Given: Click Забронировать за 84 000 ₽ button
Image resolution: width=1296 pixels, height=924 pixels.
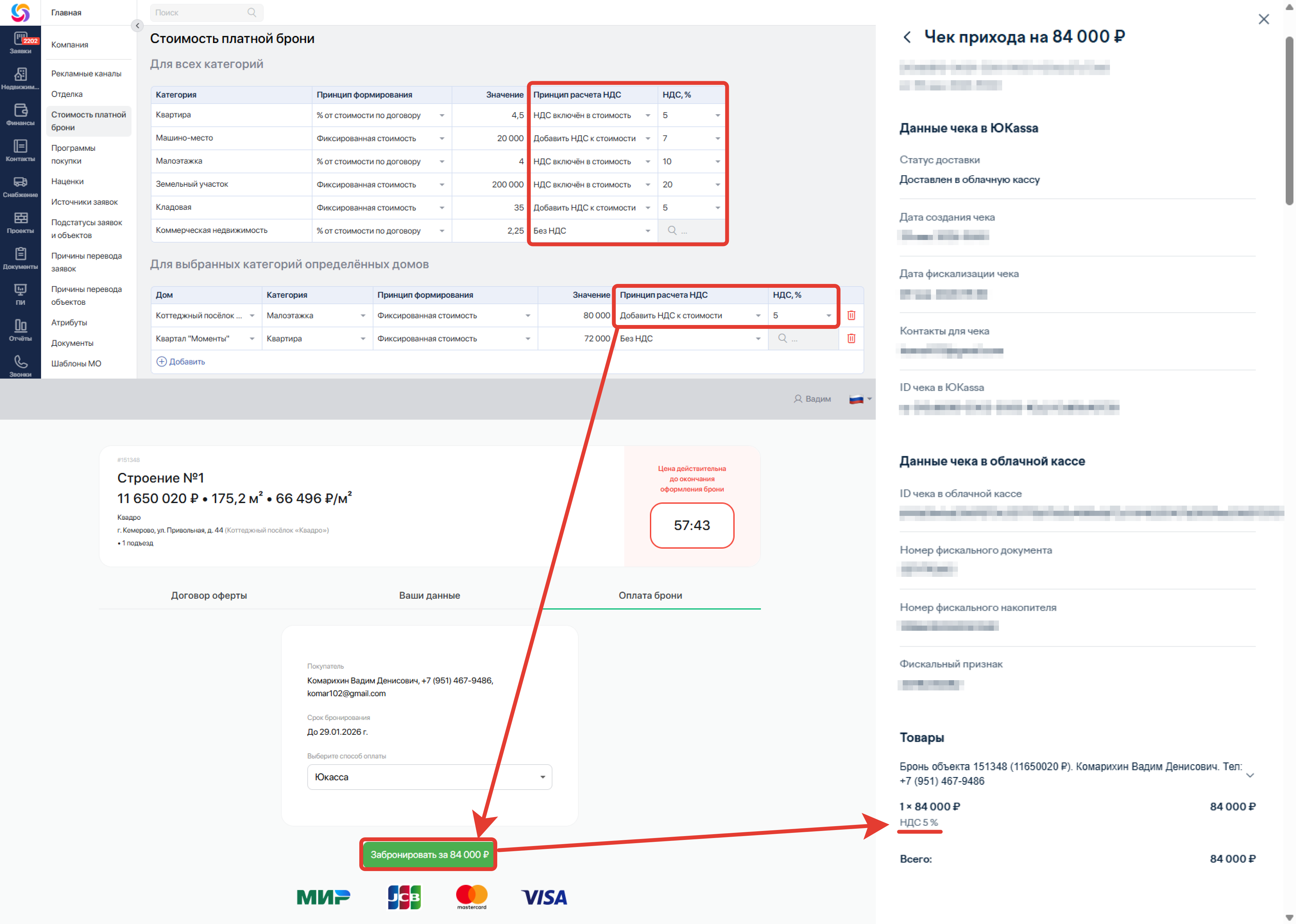Looking at the screenshot, I should [428, 855].
